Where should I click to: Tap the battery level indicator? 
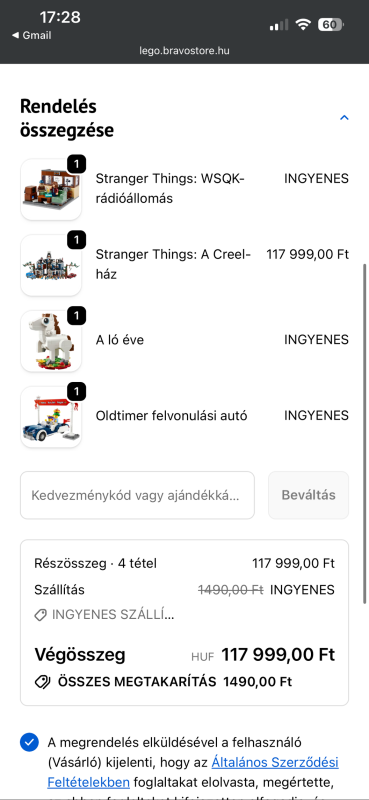(331, 24)
